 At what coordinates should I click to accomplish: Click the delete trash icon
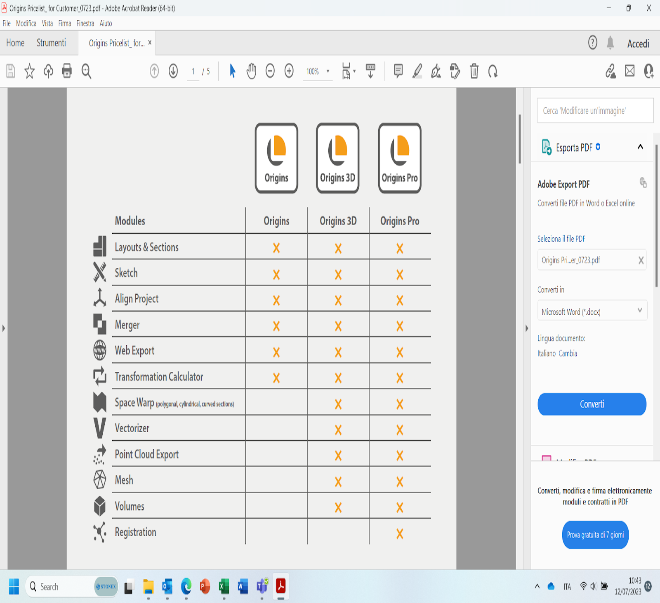tap(474, 71)
